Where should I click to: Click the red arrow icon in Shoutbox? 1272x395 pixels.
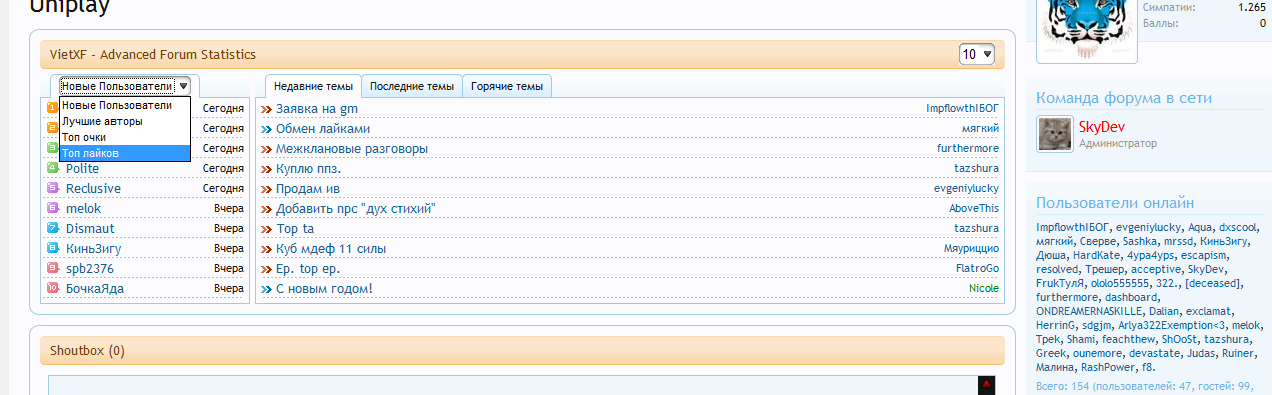(x=986, y=384)
